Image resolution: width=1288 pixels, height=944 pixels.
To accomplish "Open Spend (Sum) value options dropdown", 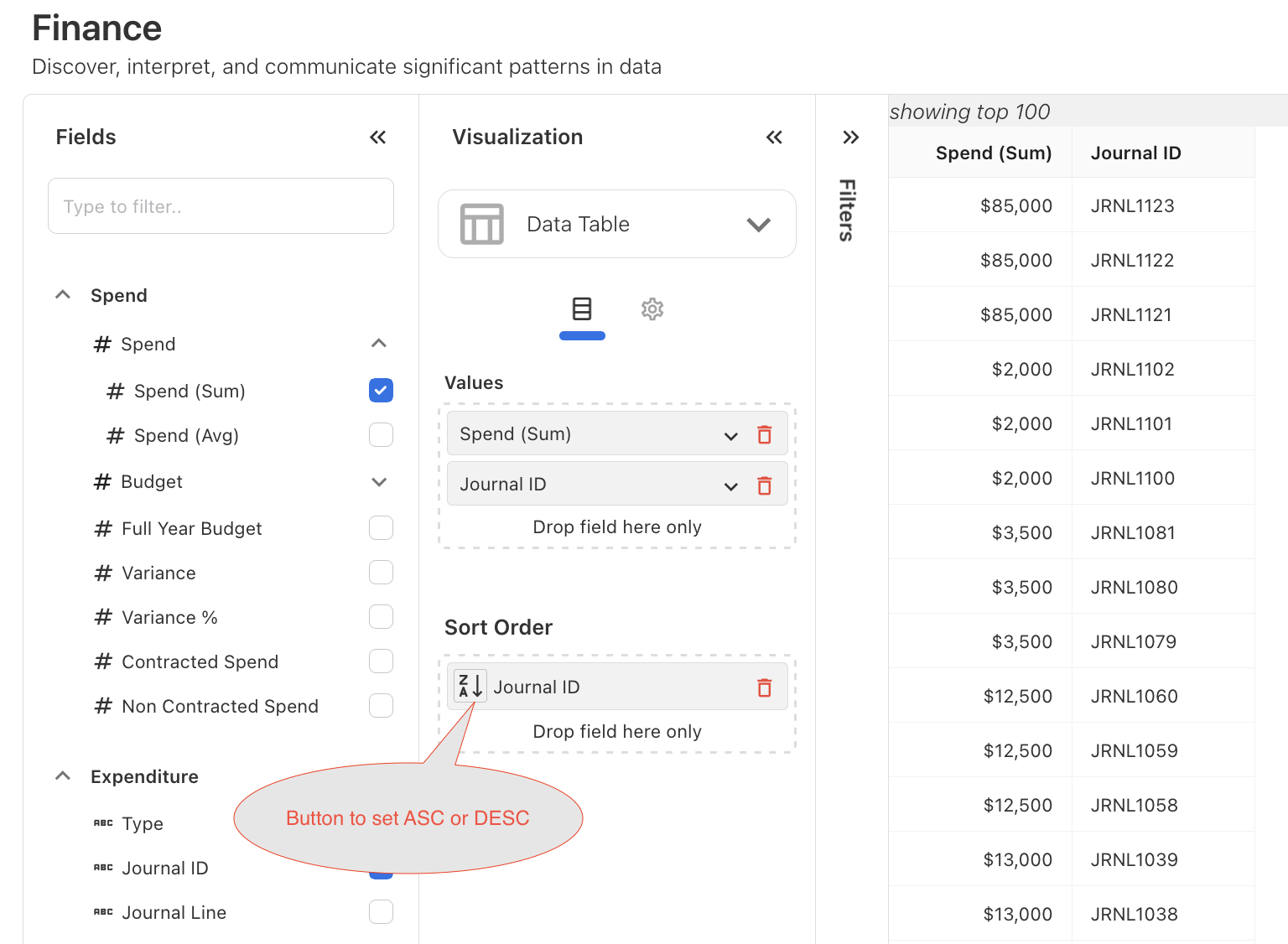I will 730,435.
